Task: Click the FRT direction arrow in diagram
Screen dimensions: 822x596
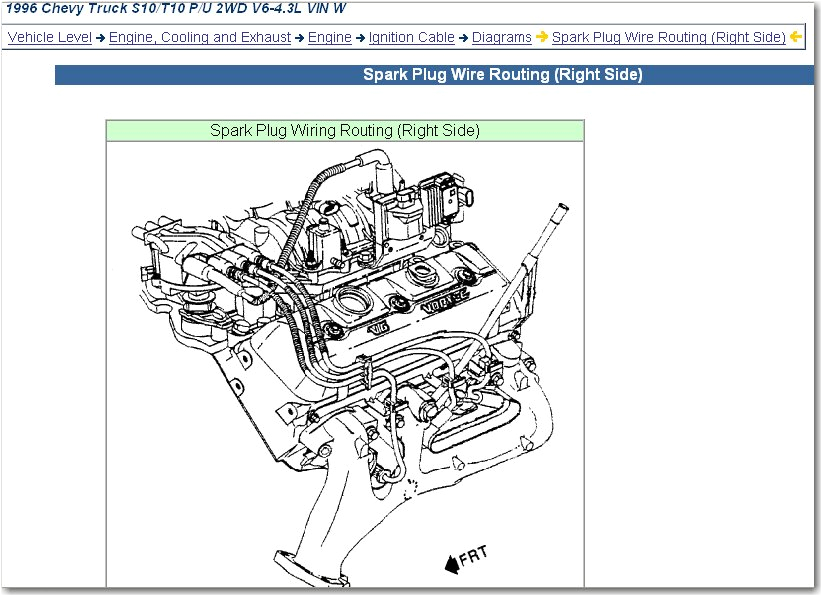Action: pos(452,564)
